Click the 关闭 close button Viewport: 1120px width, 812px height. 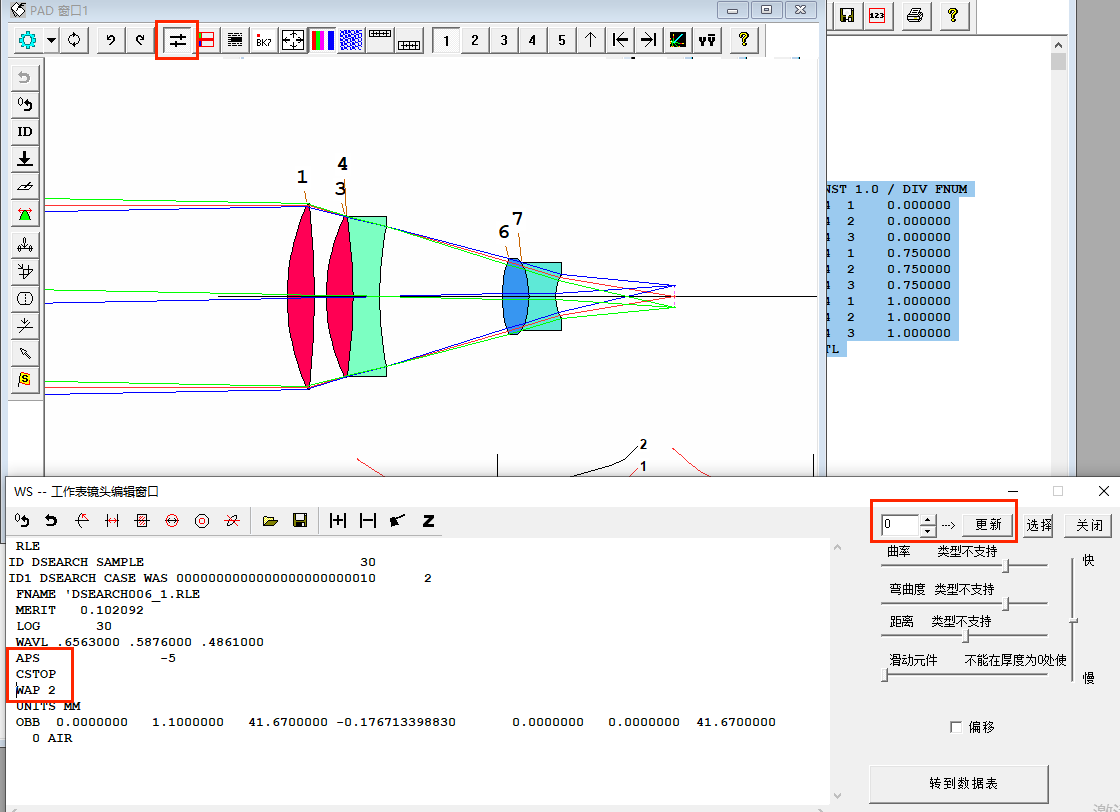tap(1089, 526)
